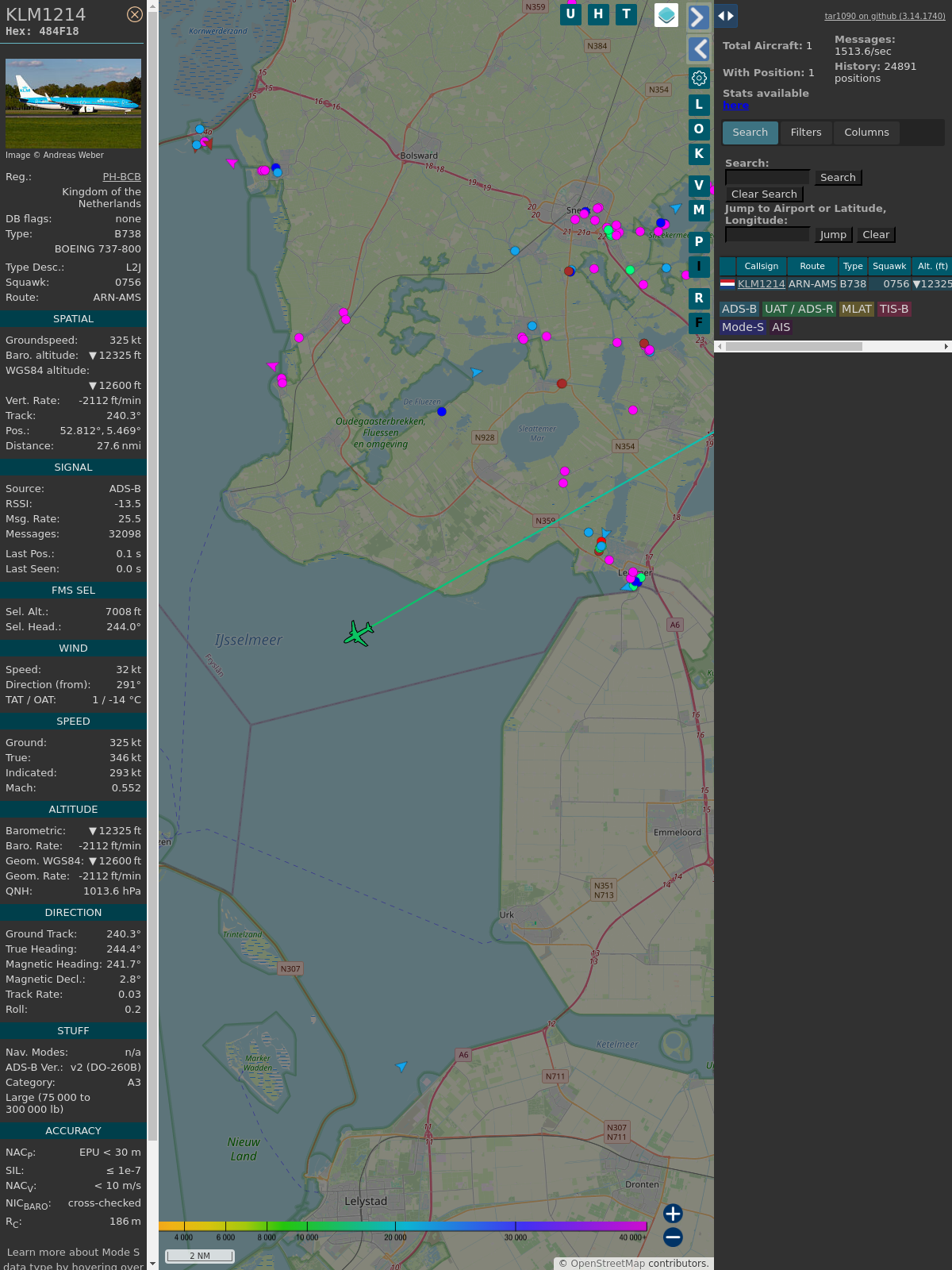Sort table by Callsign column

coord(762,267)
